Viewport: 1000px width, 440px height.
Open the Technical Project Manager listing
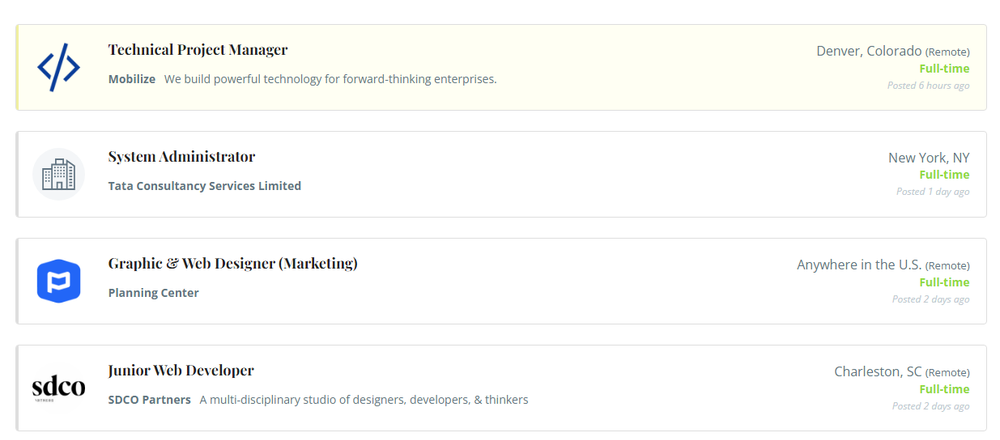[198, 50]
